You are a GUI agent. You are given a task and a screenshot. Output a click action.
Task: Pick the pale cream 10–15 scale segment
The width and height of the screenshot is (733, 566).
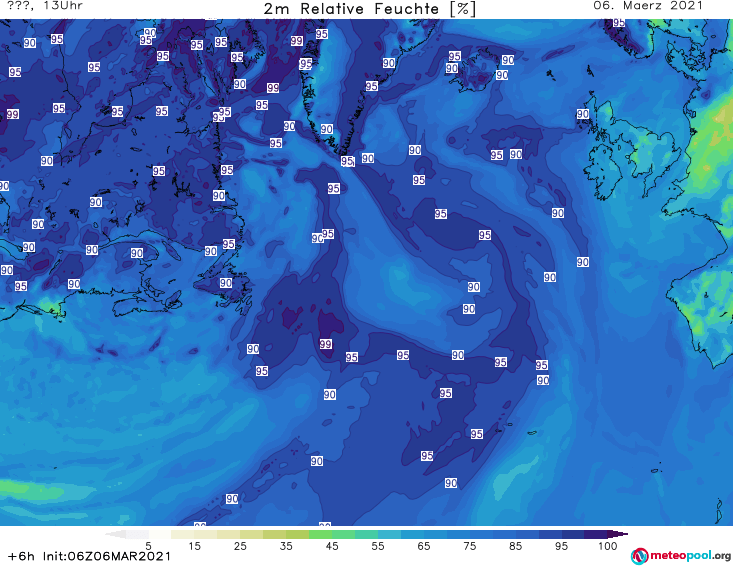click(x=183, y=534)
